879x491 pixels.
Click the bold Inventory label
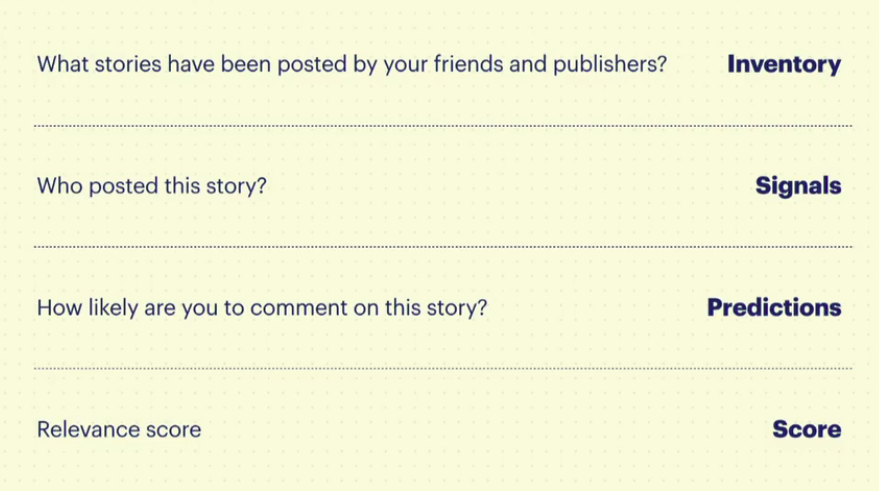[784, 64]
